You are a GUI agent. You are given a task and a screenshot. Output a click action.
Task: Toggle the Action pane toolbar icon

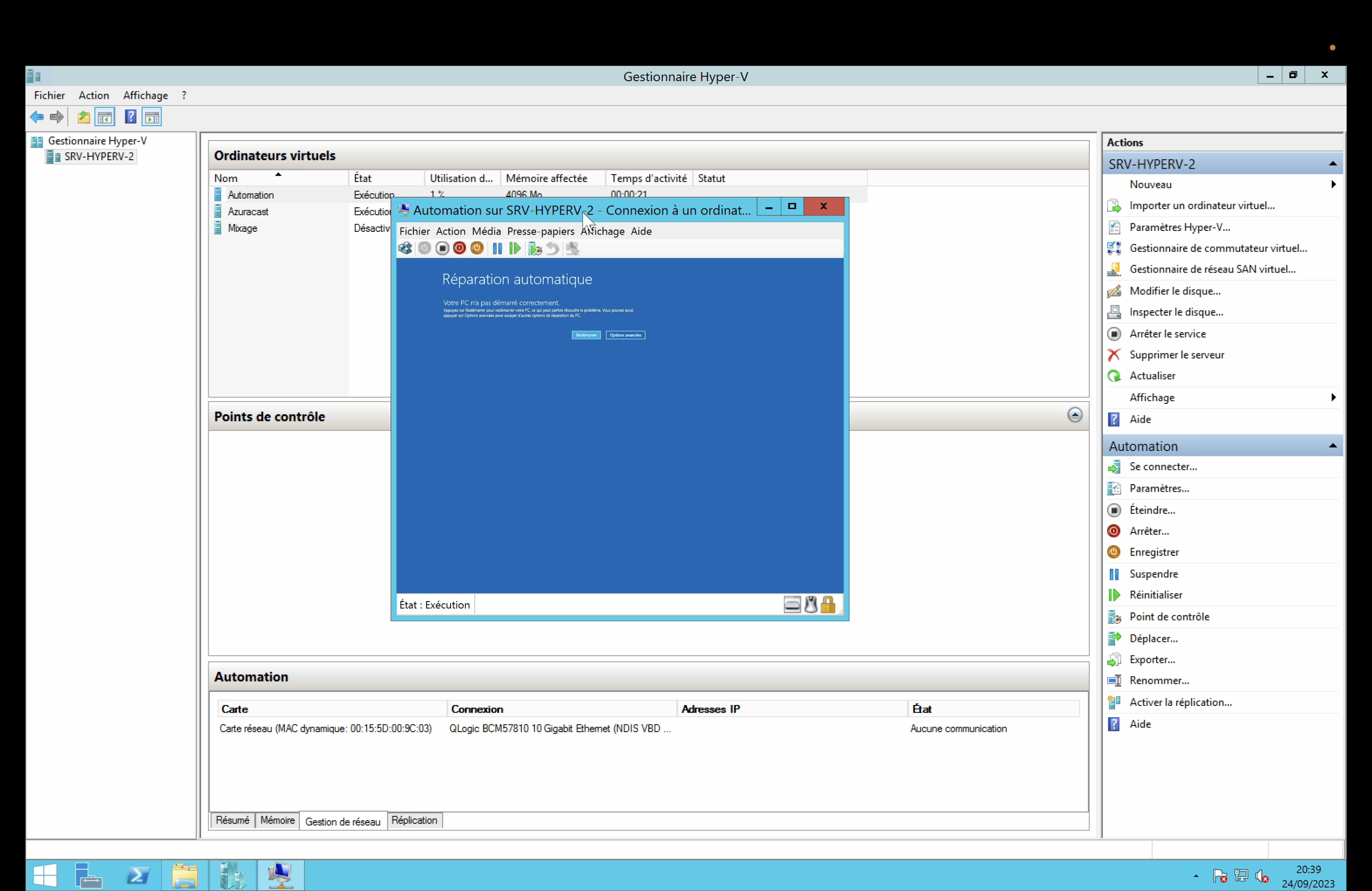(x=152, y=117)
